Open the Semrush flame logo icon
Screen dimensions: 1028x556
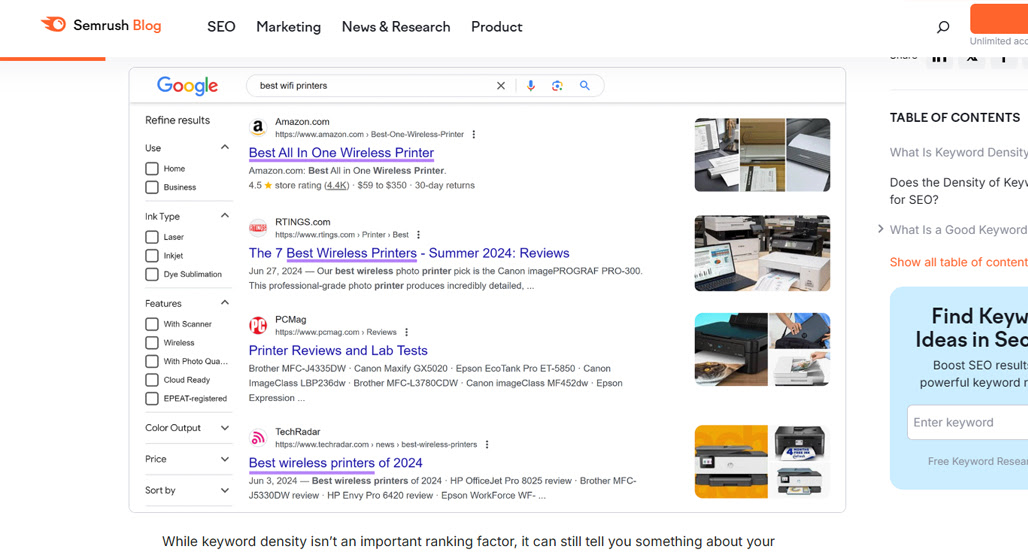pos(53,24)
